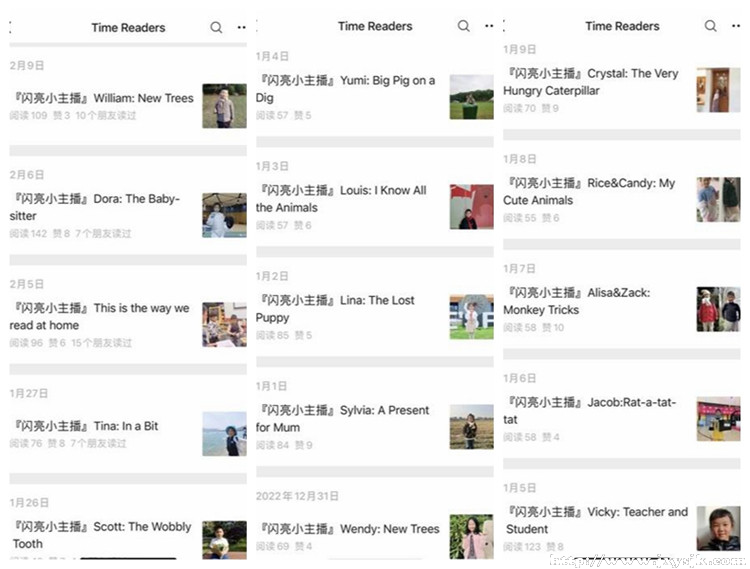Tap thumbnail beside Vicky: Teacher and Student
750x569 pixels.
718,528
